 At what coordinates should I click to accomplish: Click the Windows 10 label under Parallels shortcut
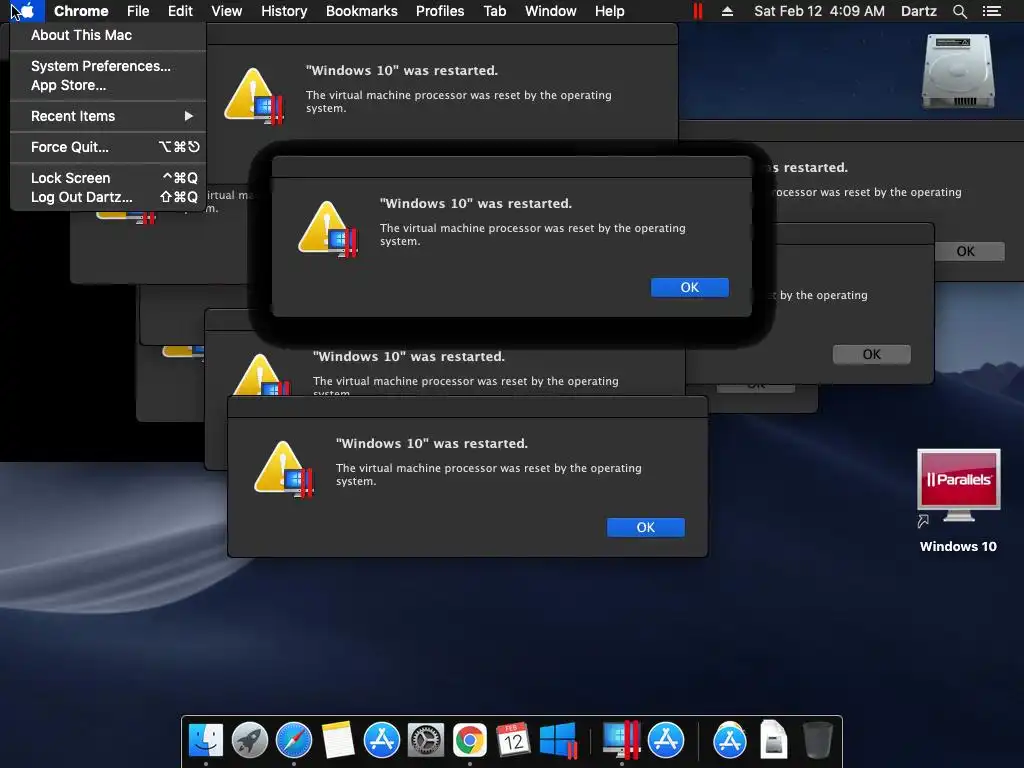coord(958,547)
